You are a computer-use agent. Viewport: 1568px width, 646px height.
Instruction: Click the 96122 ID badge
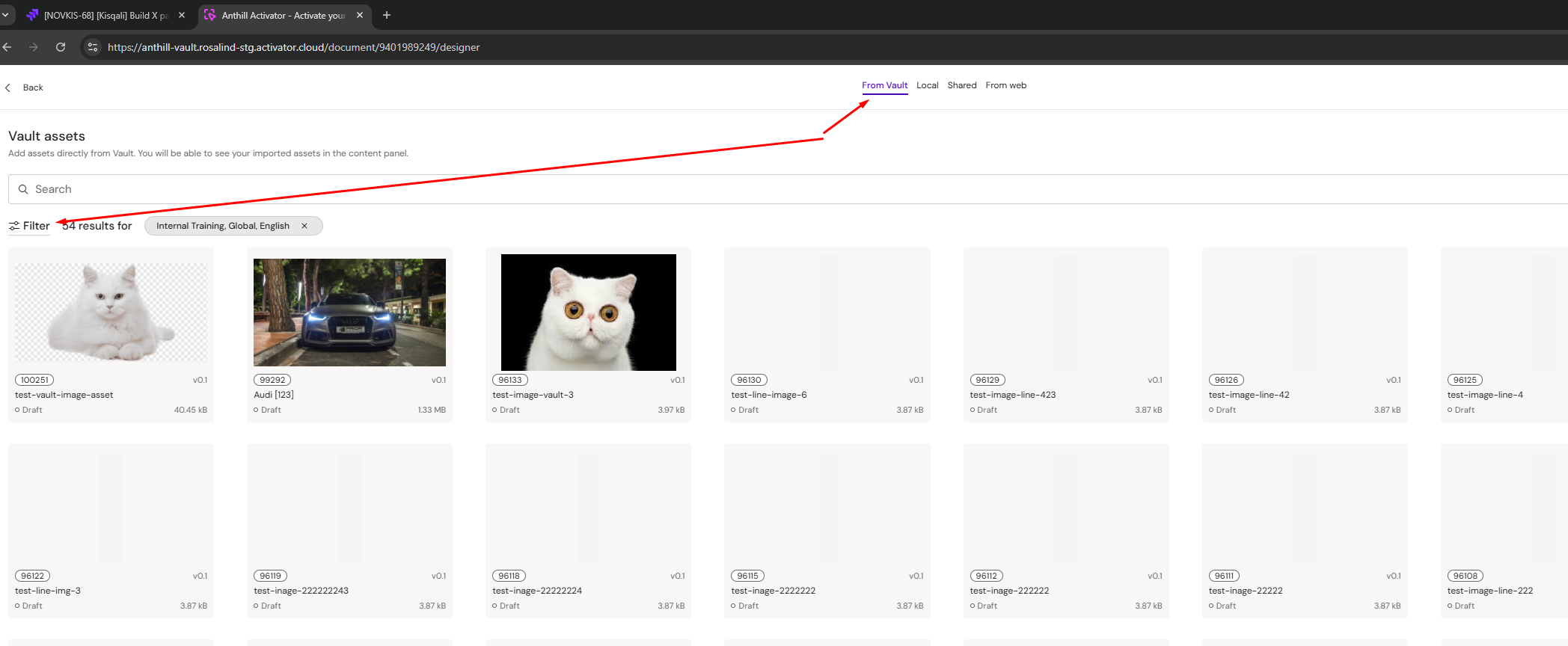(x=33, y=576)
